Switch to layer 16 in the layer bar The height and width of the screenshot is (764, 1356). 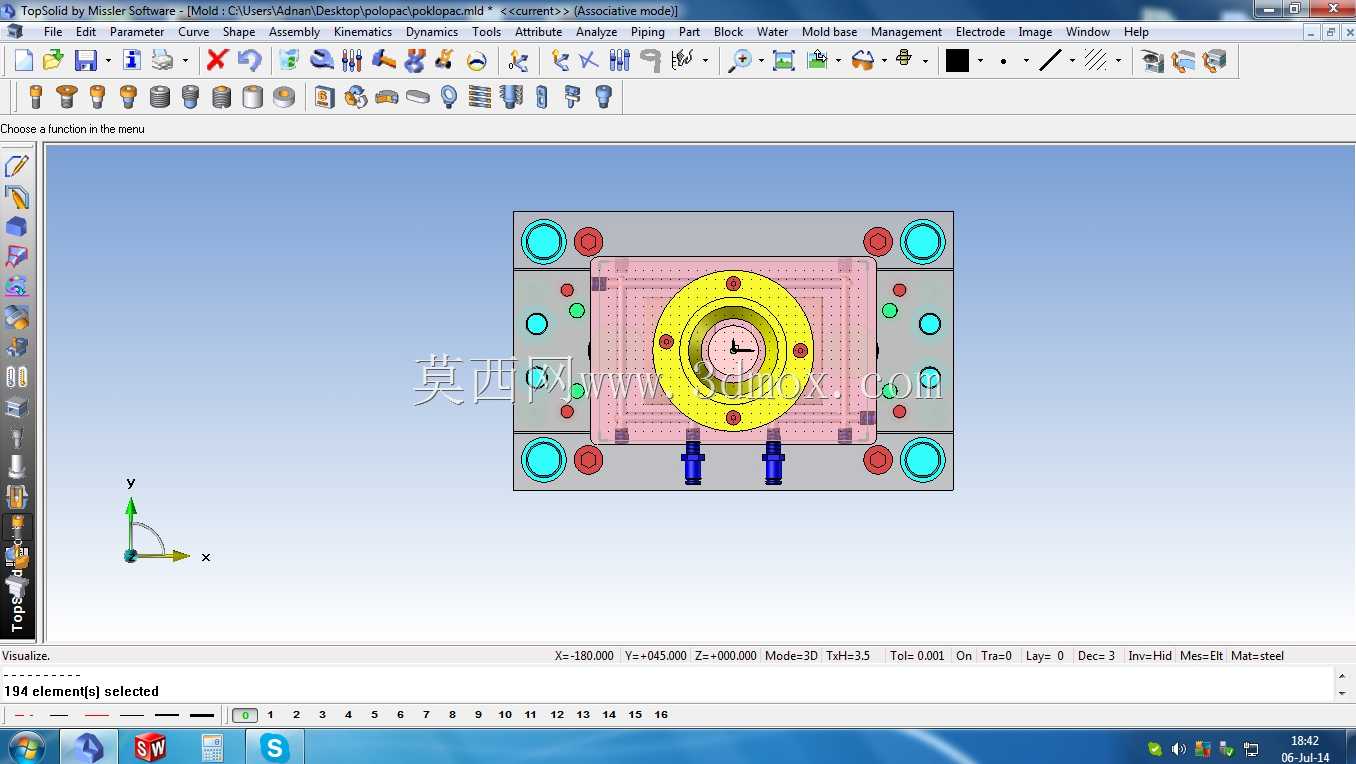[x=661, y=715]
